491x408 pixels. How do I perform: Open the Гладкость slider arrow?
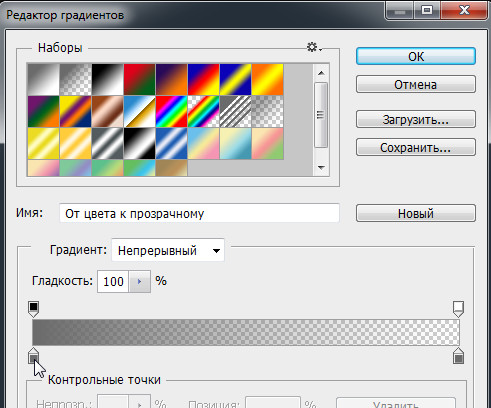pyautogui.click(x=140, y=282)
